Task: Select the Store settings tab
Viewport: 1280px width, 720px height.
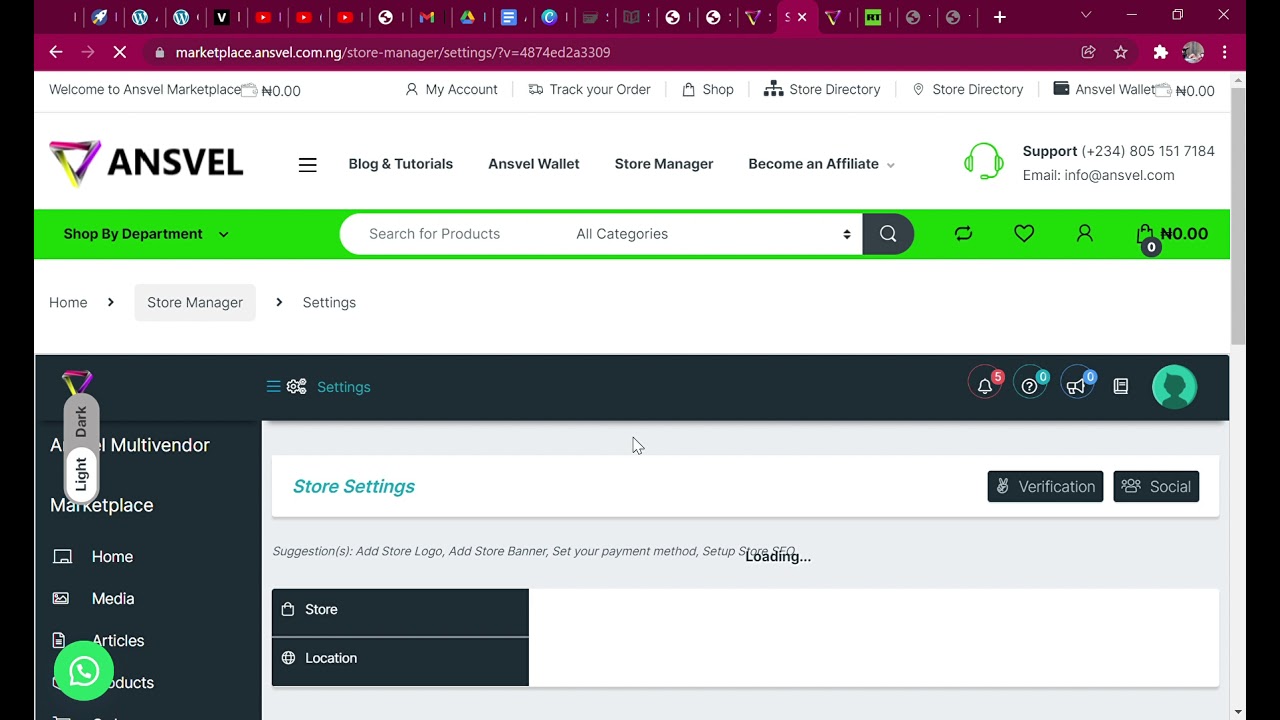Action: (x=400, y=610)
